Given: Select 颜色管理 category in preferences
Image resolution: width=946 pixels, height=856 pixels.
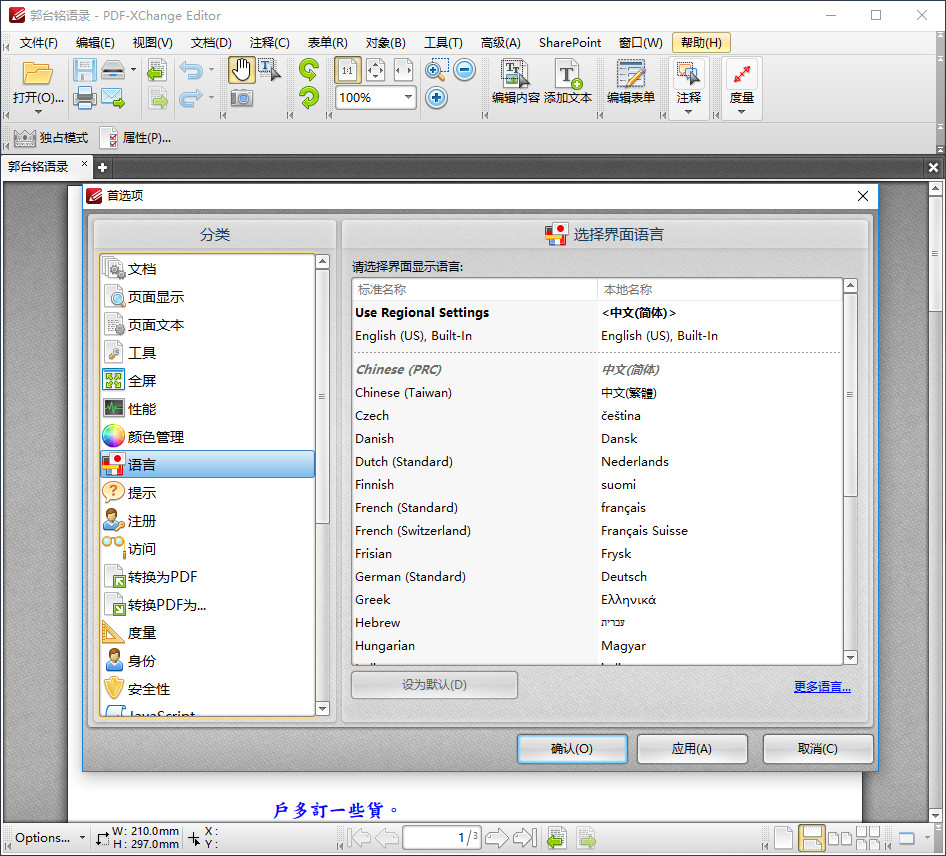Looking at the screenshot, I should (208, 437).
